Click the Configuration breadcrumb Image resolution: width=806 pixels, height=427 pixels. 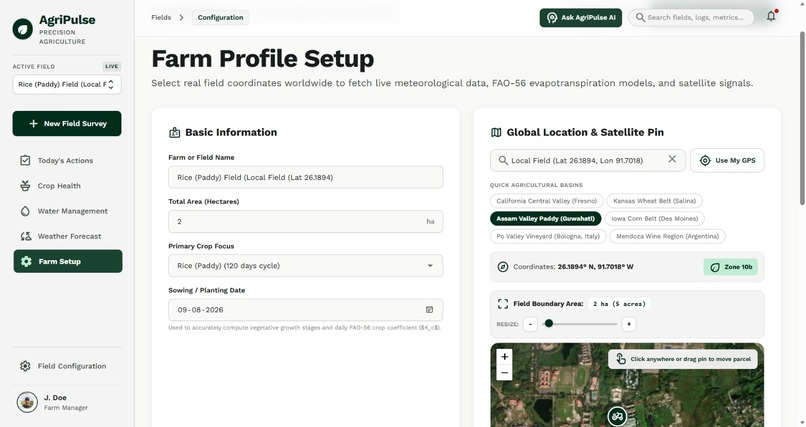221,17
